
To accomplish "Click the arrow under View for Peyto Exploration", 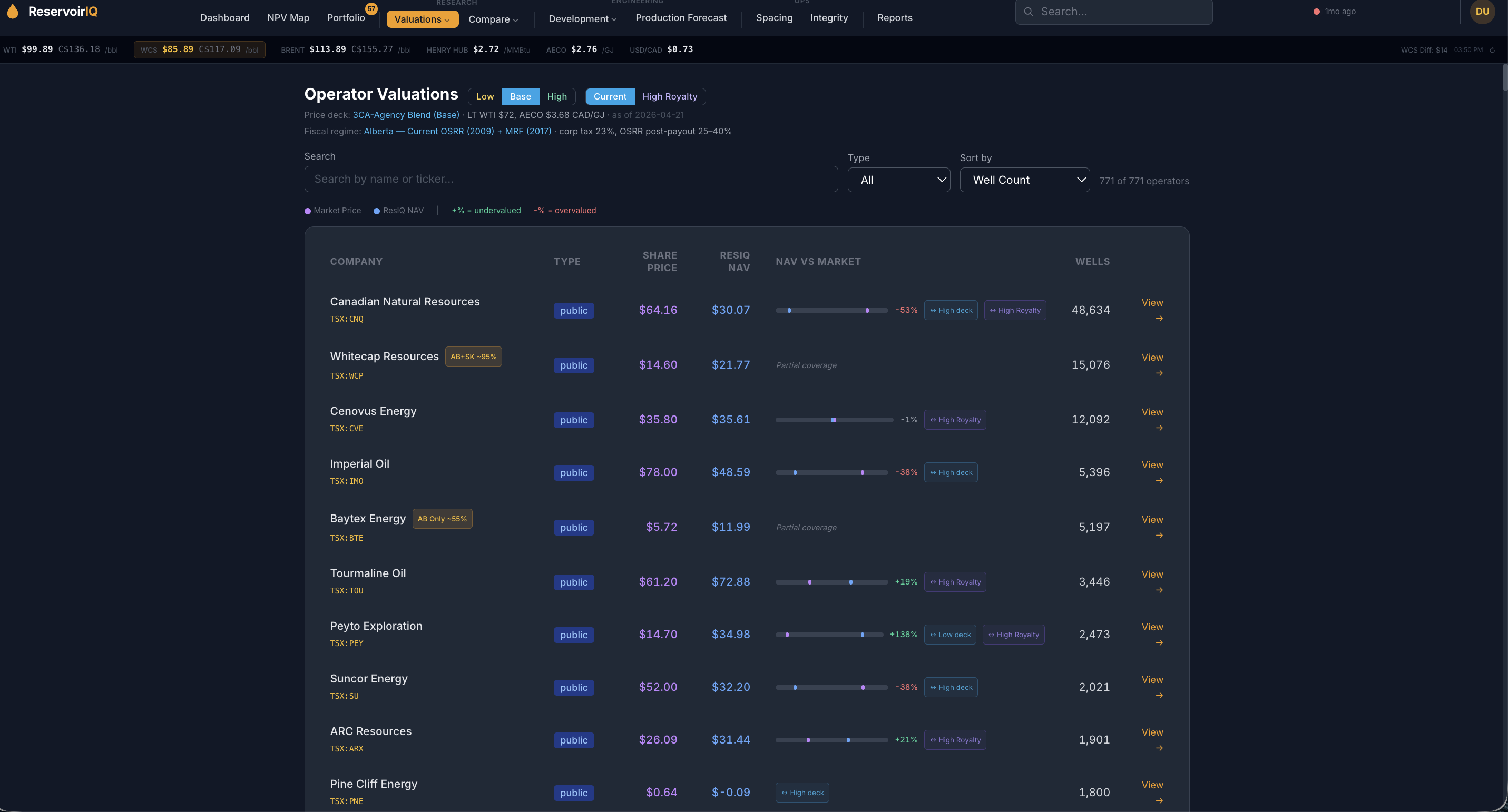I will pyautogui.click(x=1159, y=643).
